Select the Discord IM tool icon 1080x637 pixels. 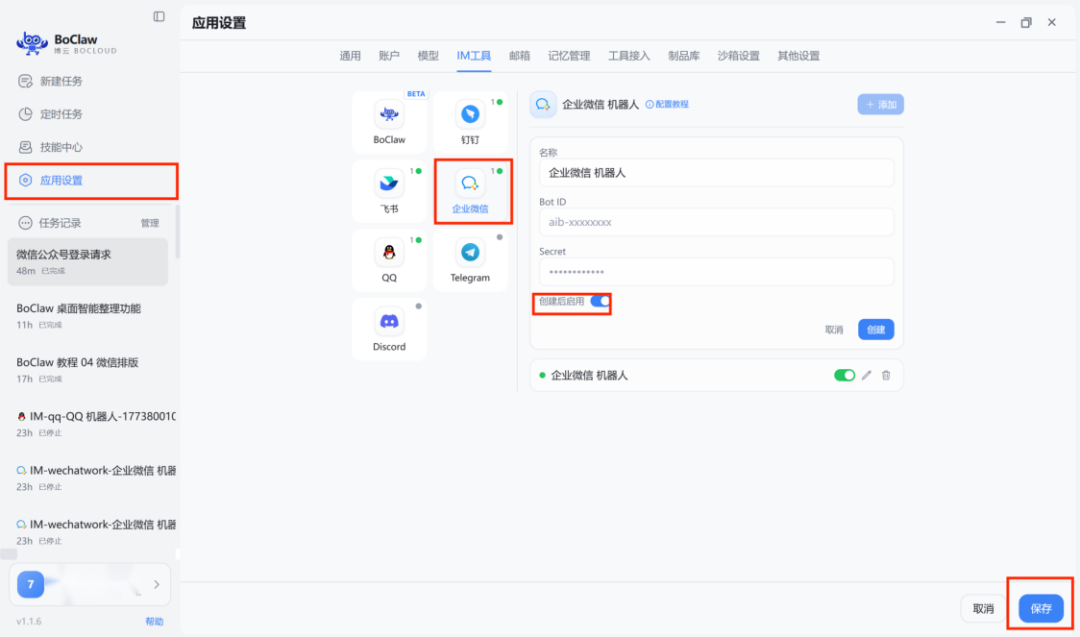[390, 328]
